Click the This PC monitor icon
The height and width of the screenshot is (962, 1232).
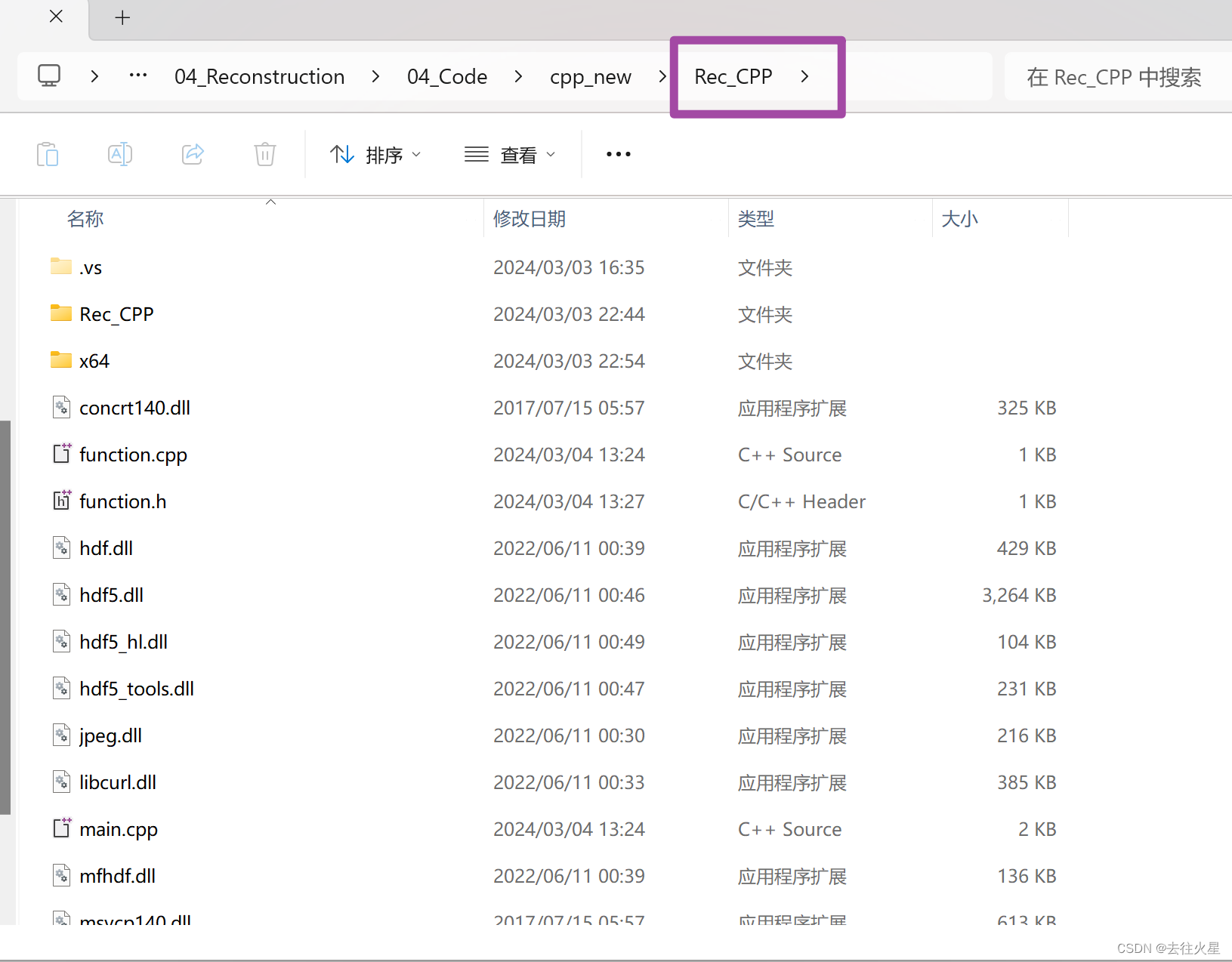[49, 76]
